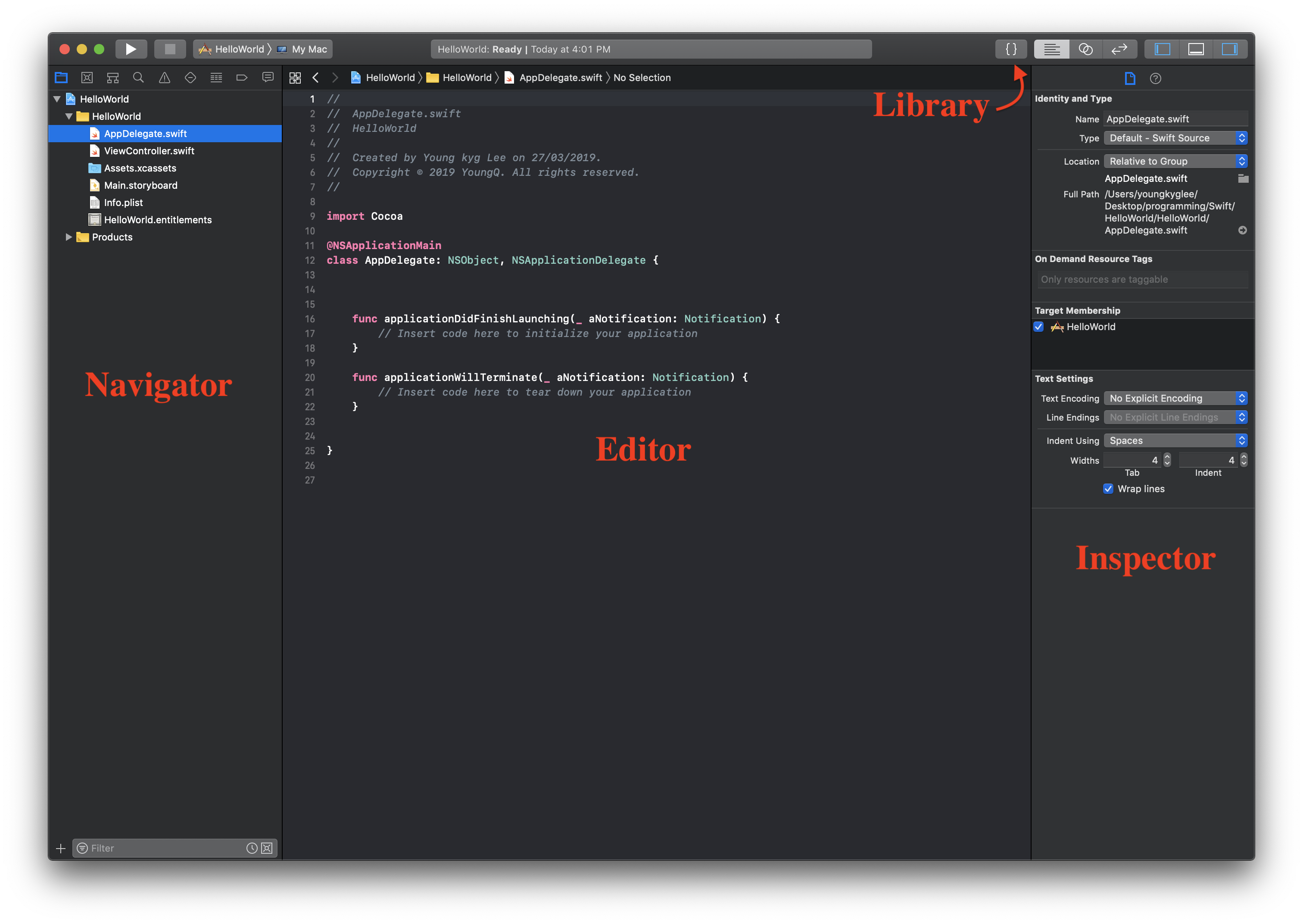Open the Breakpoint navigator icon
The width and height of the screenshot is (1303, 924).
242,78
